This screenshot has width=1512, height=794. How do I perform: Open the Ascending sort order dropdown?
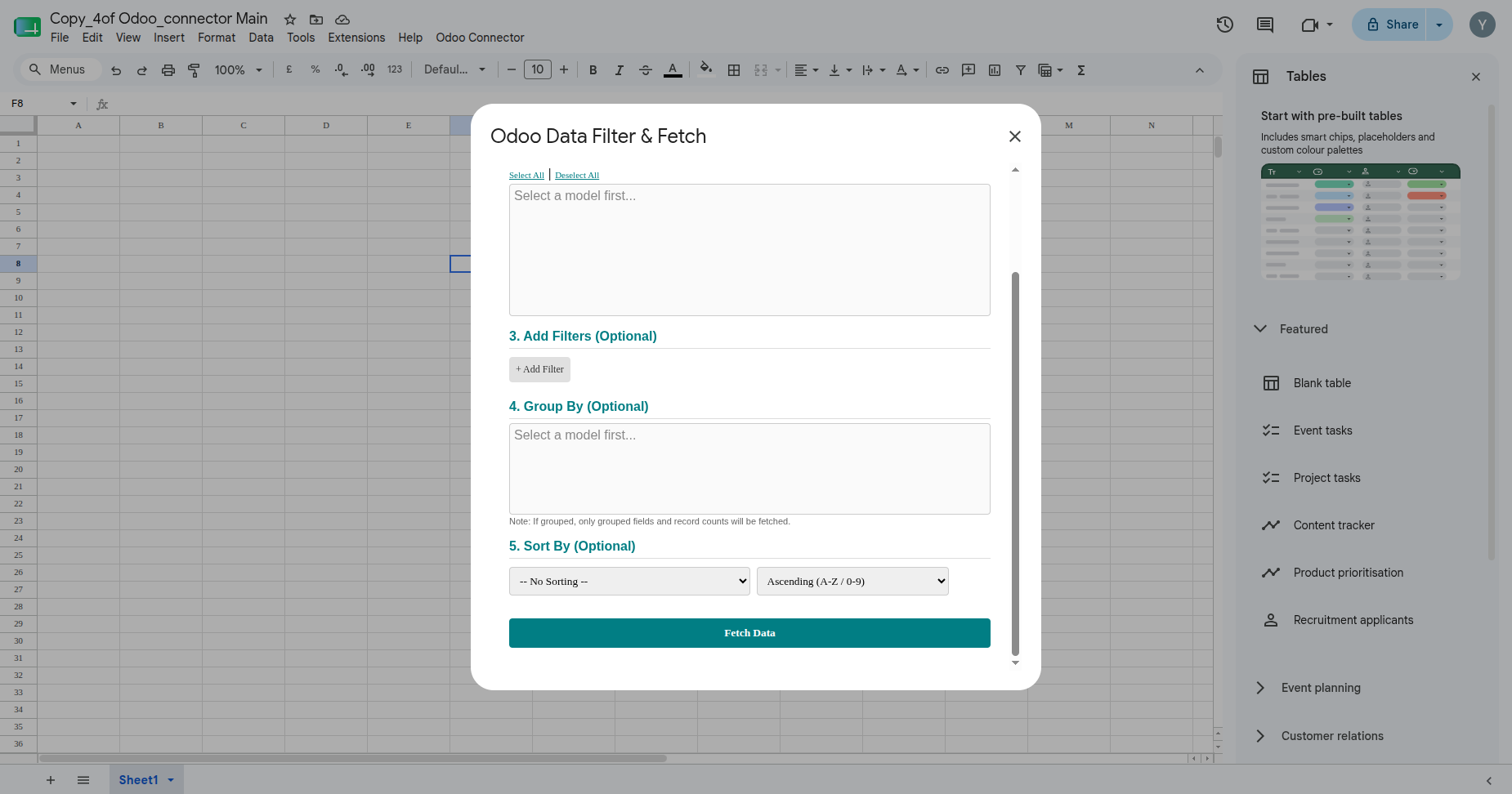coord(852,581)
